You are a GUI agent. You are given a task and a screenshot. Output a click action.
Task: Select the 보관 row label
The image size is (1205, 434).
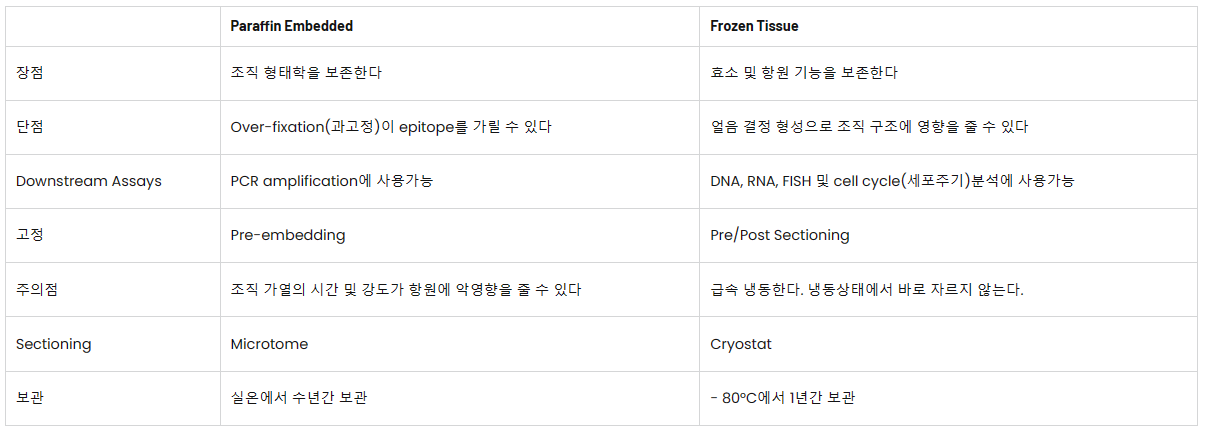pos(30,398)
